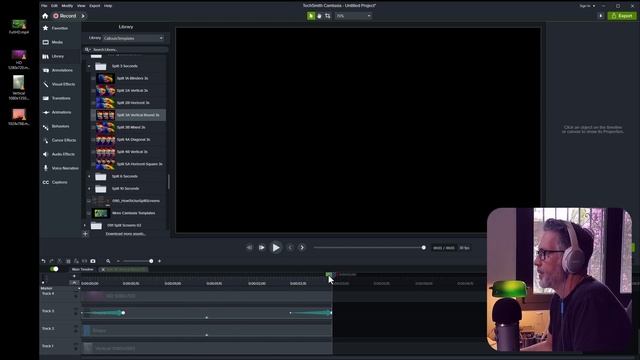Open the File menu
This screenshot has width=640, height=360.
(44, 6)
